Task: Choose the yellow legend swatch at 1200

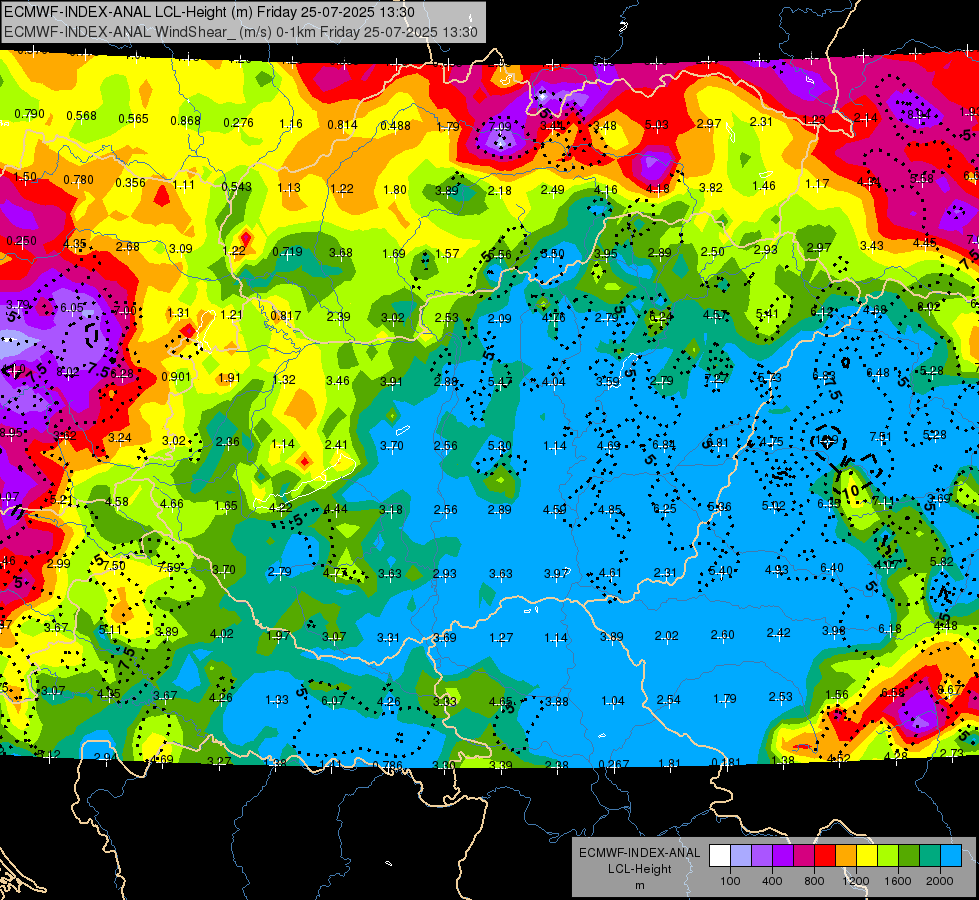Action: [867, 856]
